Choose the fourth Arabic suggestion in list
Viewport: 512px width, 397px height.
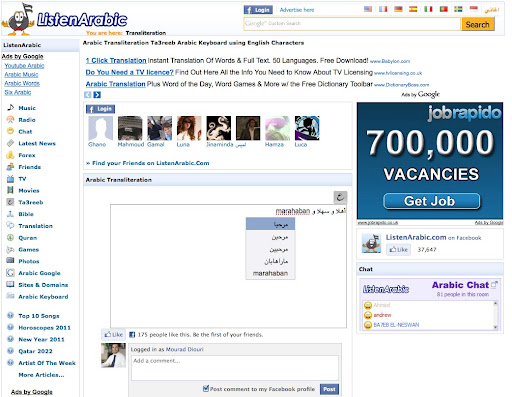270,261
